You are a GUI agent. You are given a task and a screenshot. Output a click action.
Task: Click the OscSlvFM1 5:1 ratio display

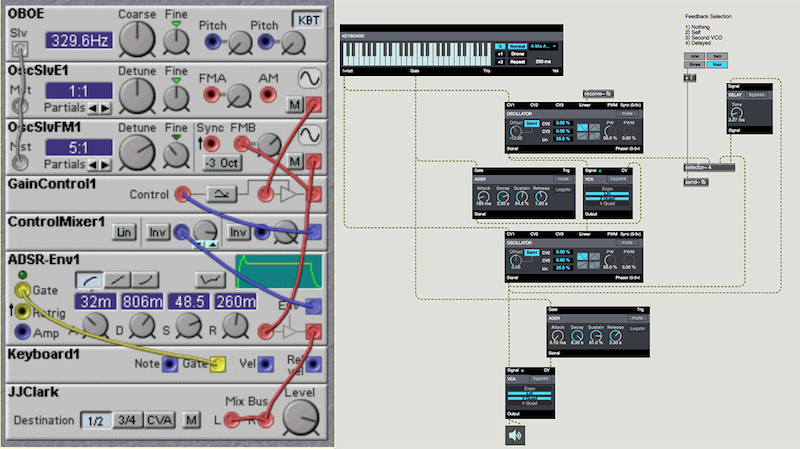pyautogui.click(x=79, y=148)
